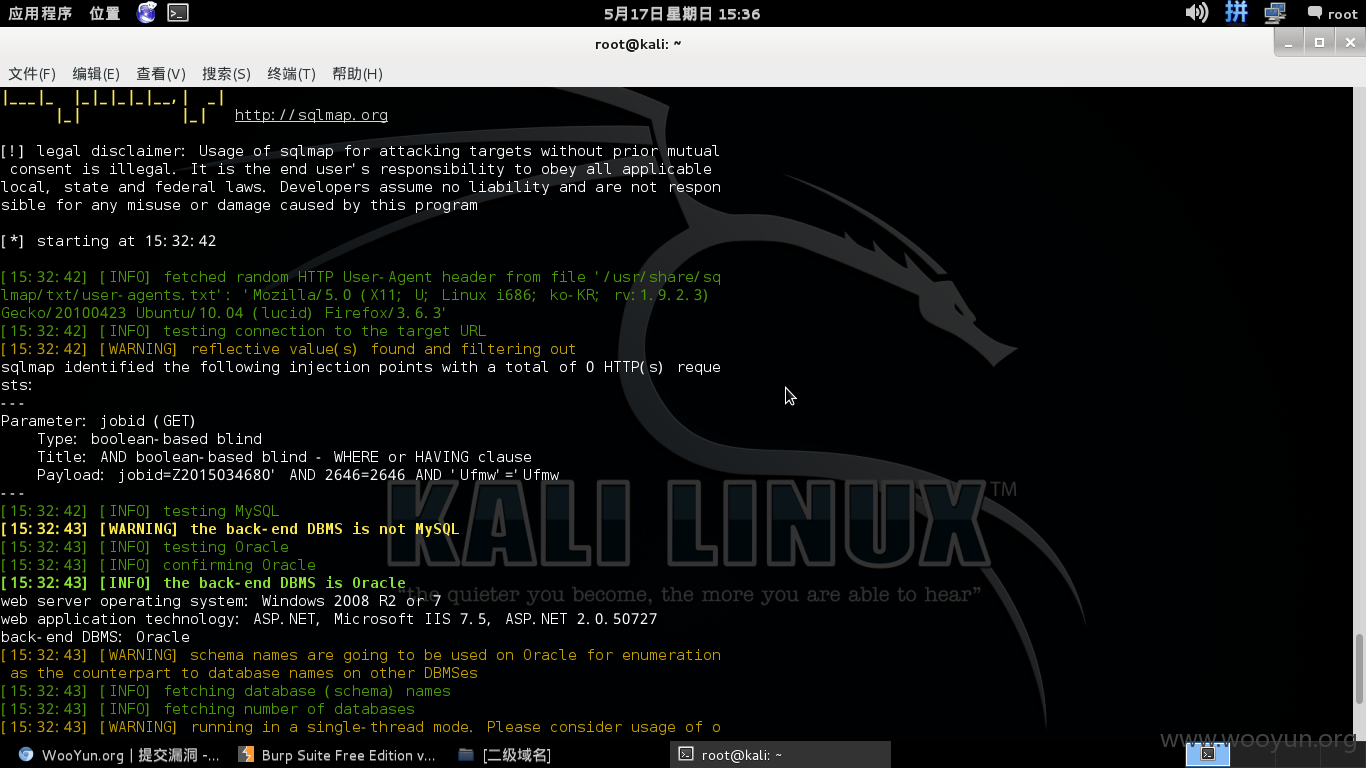Image resolution: width=1366 pixels, height=768 pixels.
Task: Open the 应用程序 applications menu
Action: [40, 13]
